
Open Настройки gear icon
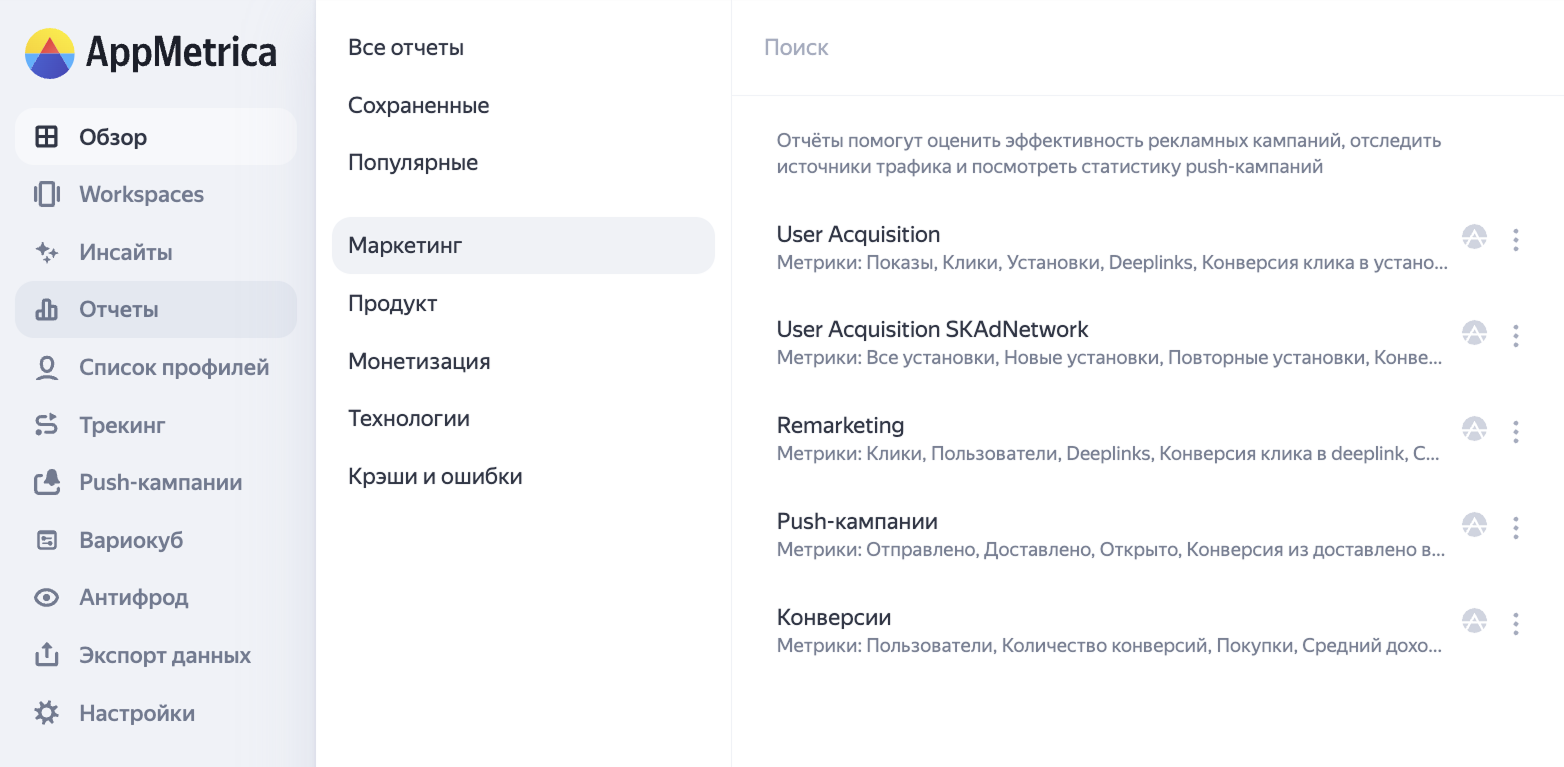[47, 714]
